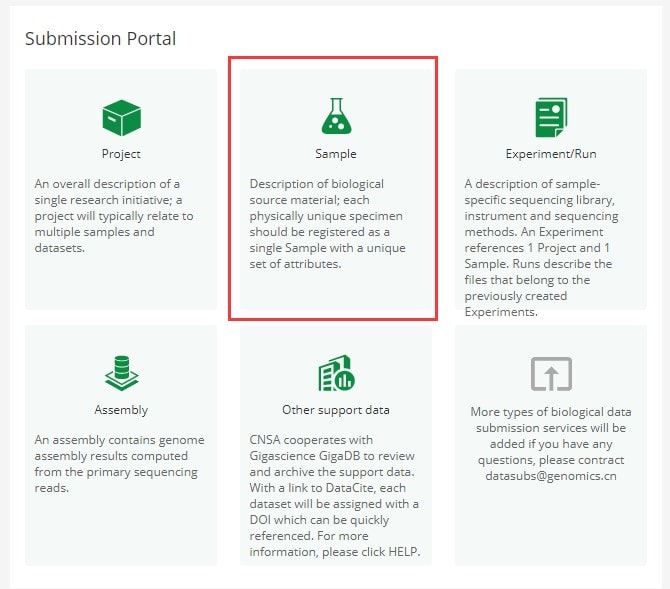The image size is (670, 589).
Task: Open the Project submission title
Action: (121, 154)
